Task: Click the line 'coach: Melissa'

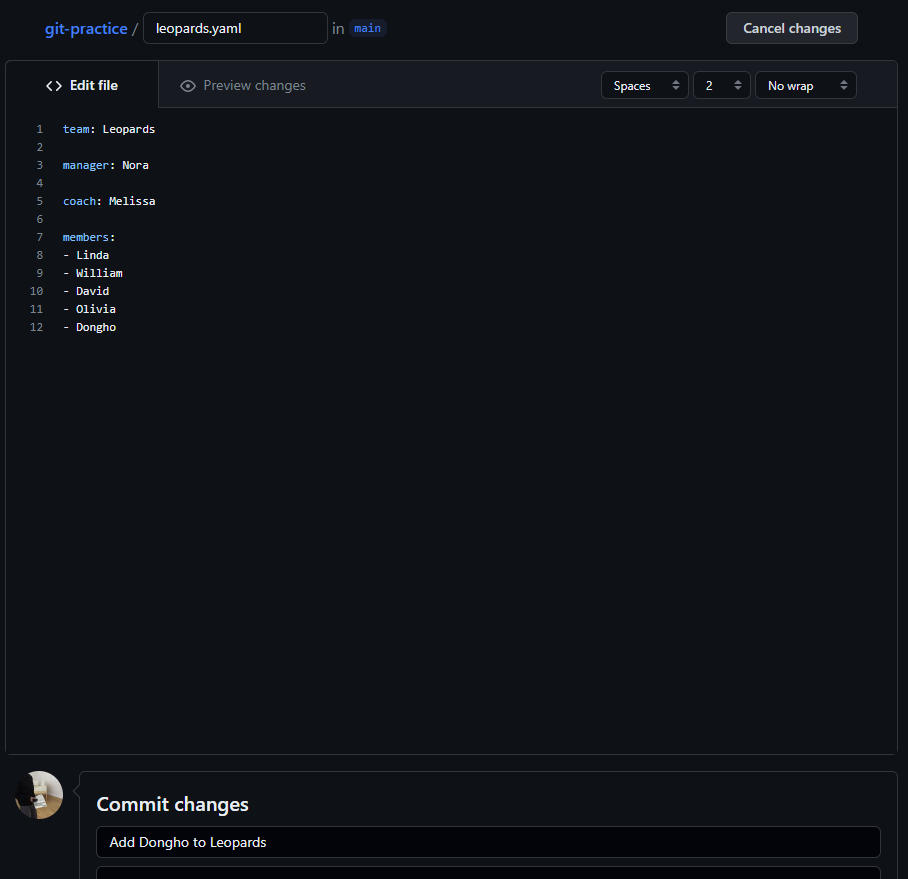Action: click(x=109, y=201)
